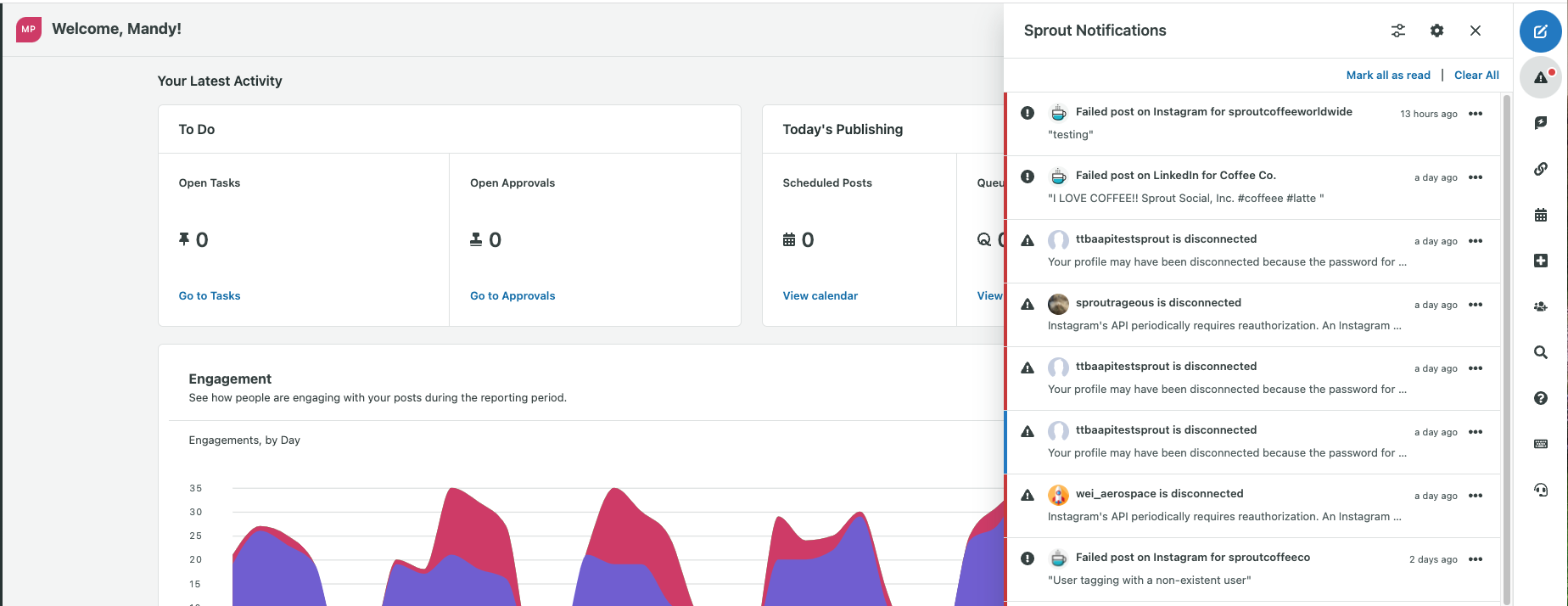Open notification filter sliders icon

click(x=1398, y=31)
